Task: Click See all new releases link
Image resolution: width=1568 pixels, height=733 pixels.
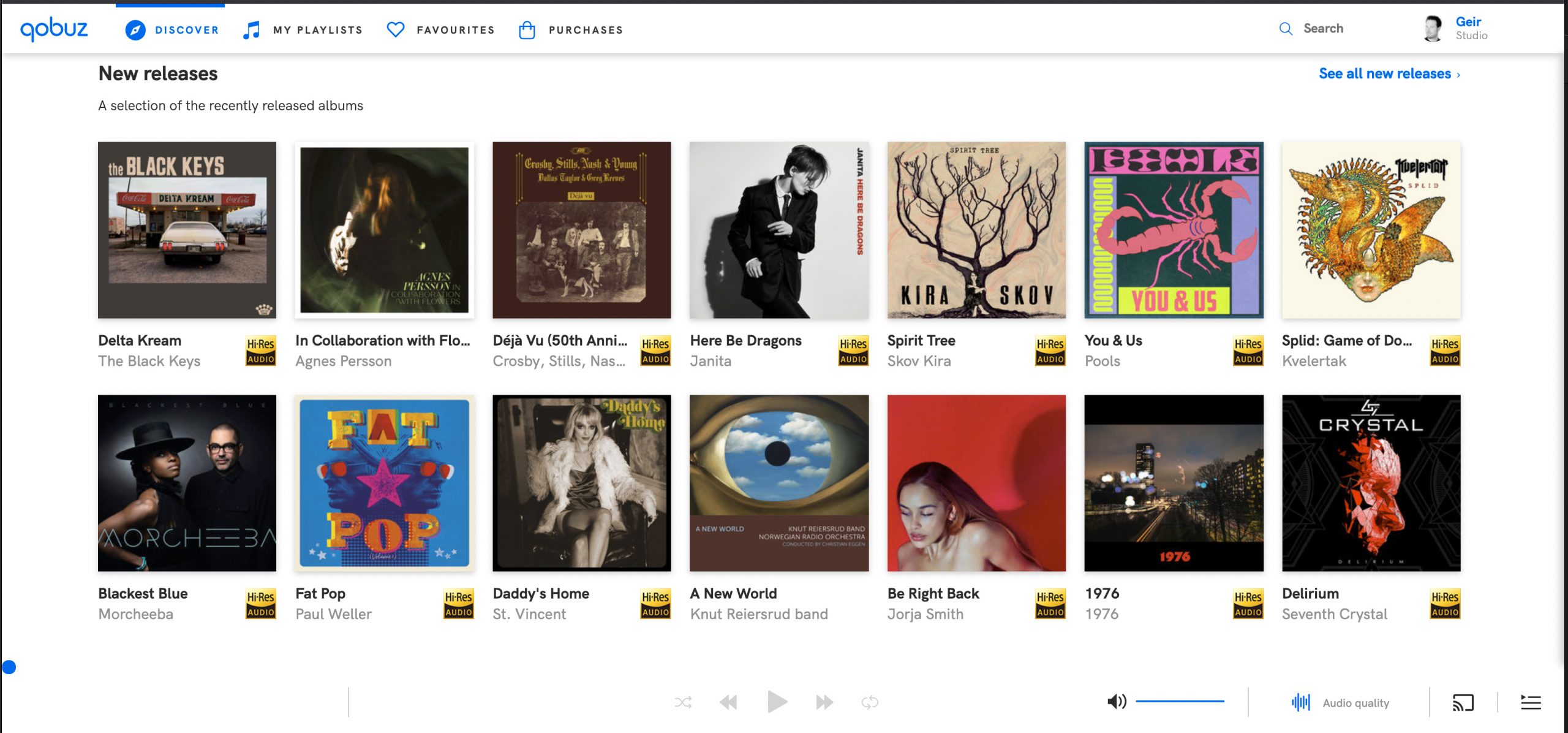Action: click(x=1389, y=74)
